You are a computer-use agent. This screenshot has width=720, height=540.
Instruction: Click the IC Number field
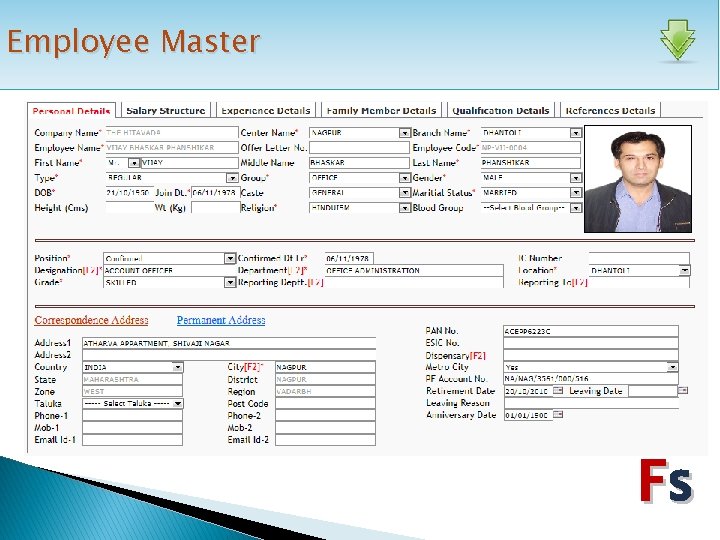tap(639, 259)
